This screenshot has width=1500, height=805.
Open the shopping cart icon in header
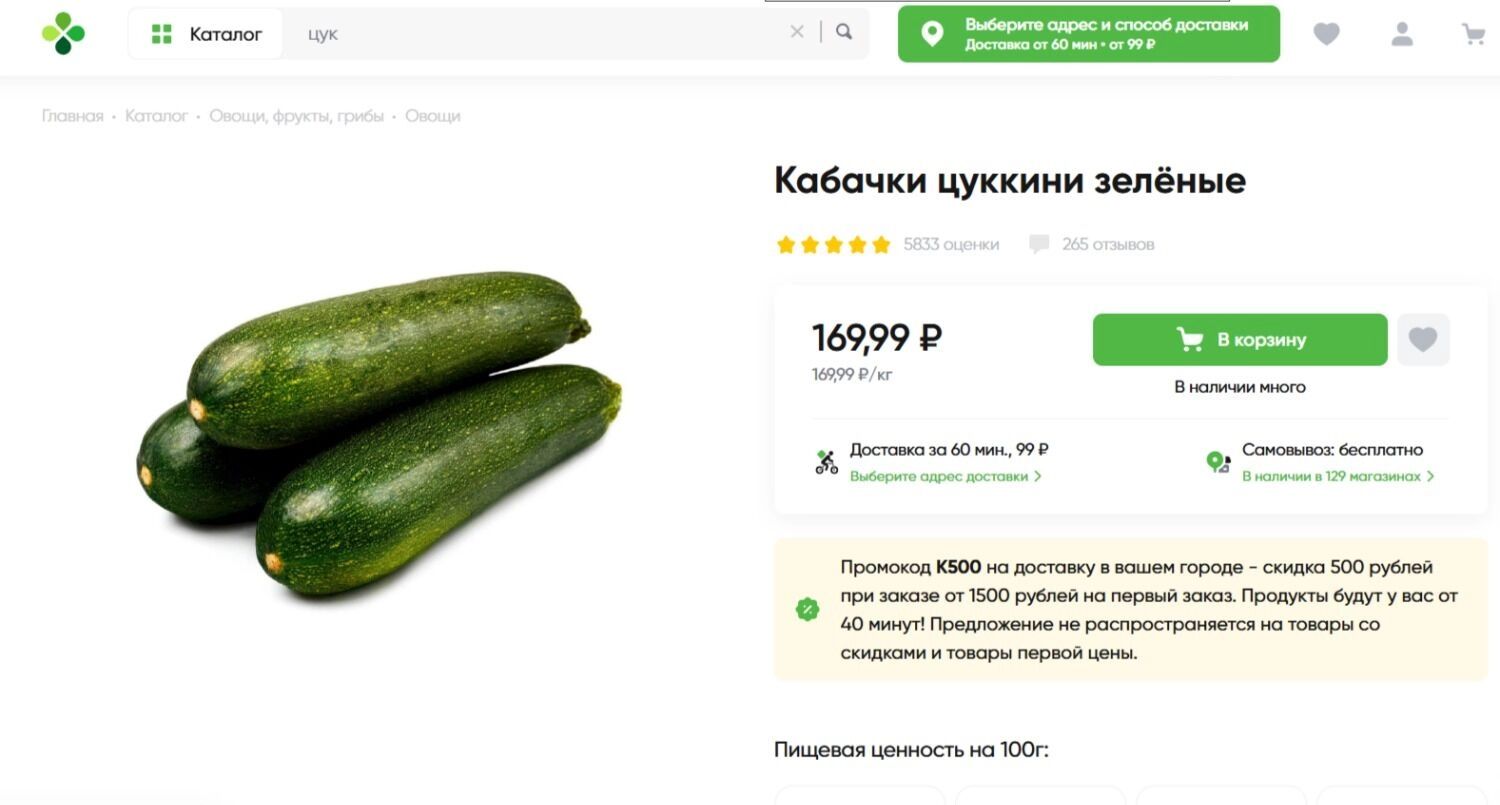[1472, 33]
